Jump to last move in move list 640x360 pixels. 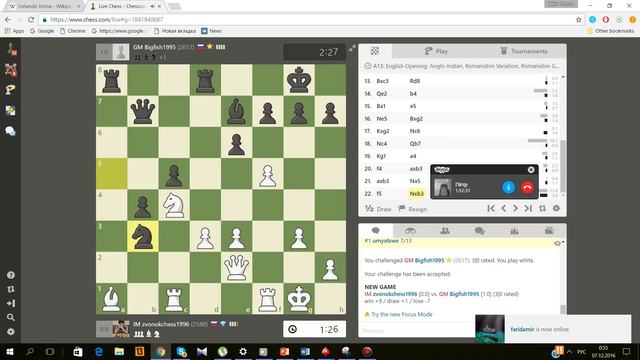coord(528,209)
